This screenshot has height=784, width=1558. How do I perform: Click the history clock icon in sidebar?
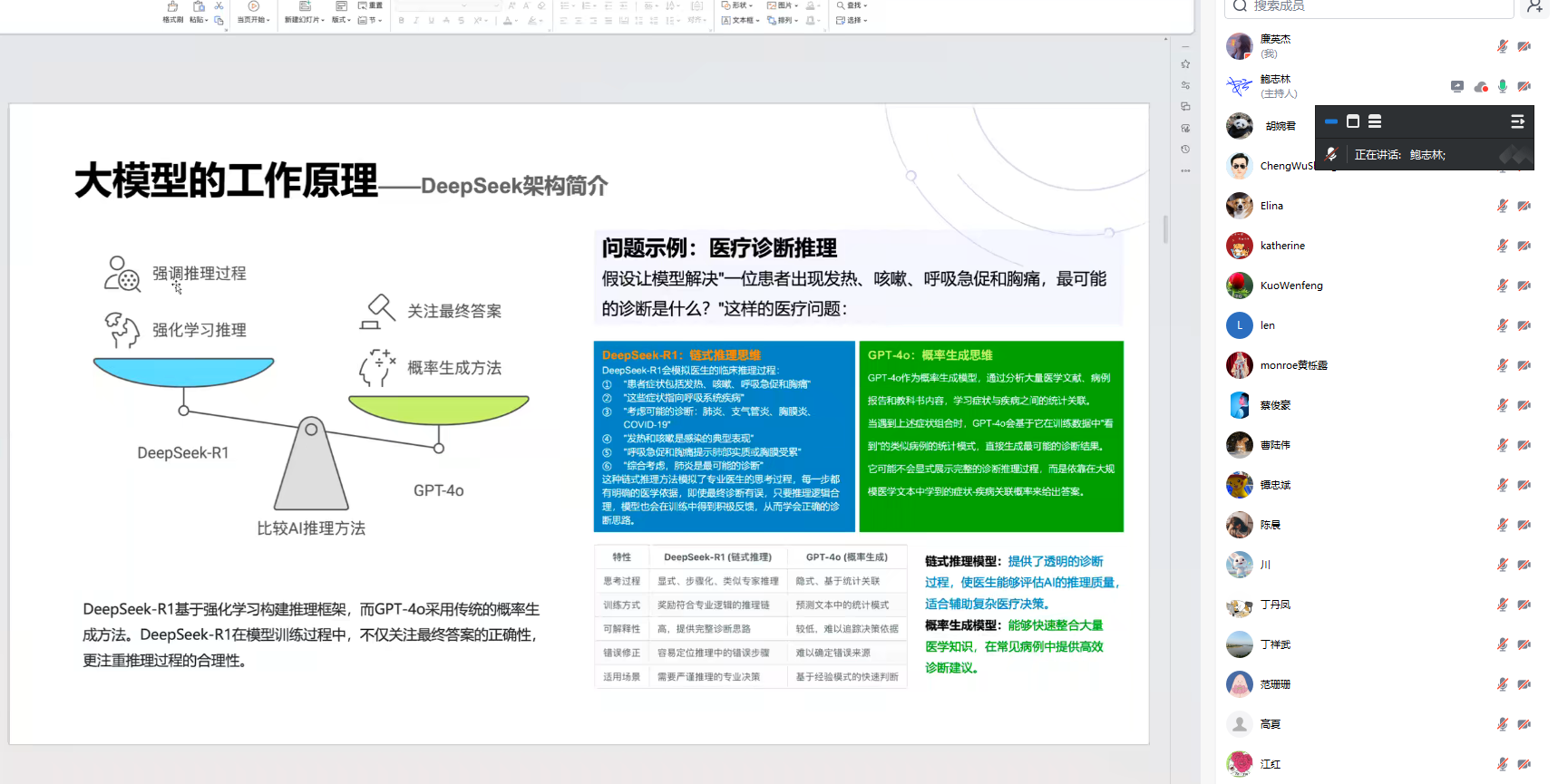(1185, 150)
